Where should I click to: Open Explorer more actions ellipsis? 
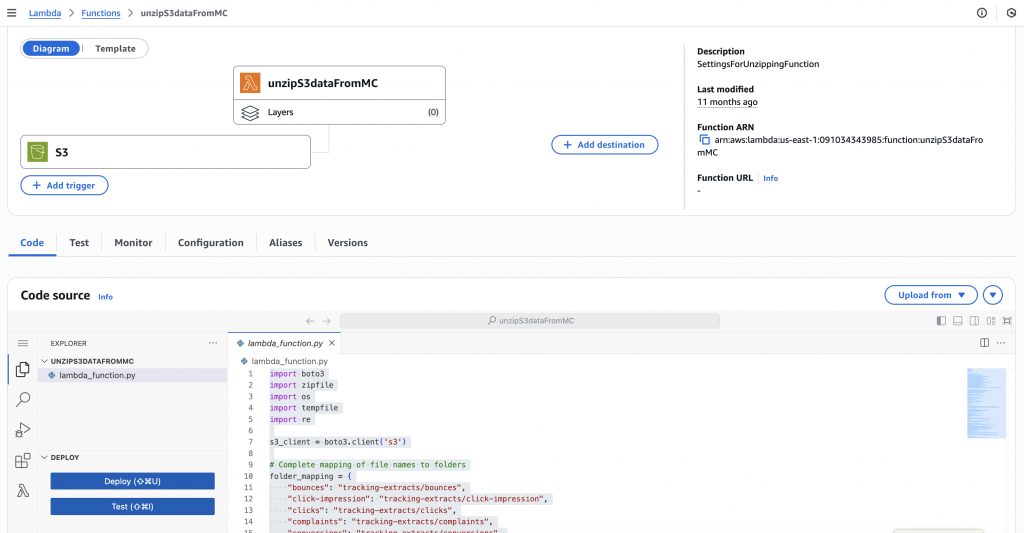pos(213,343)
